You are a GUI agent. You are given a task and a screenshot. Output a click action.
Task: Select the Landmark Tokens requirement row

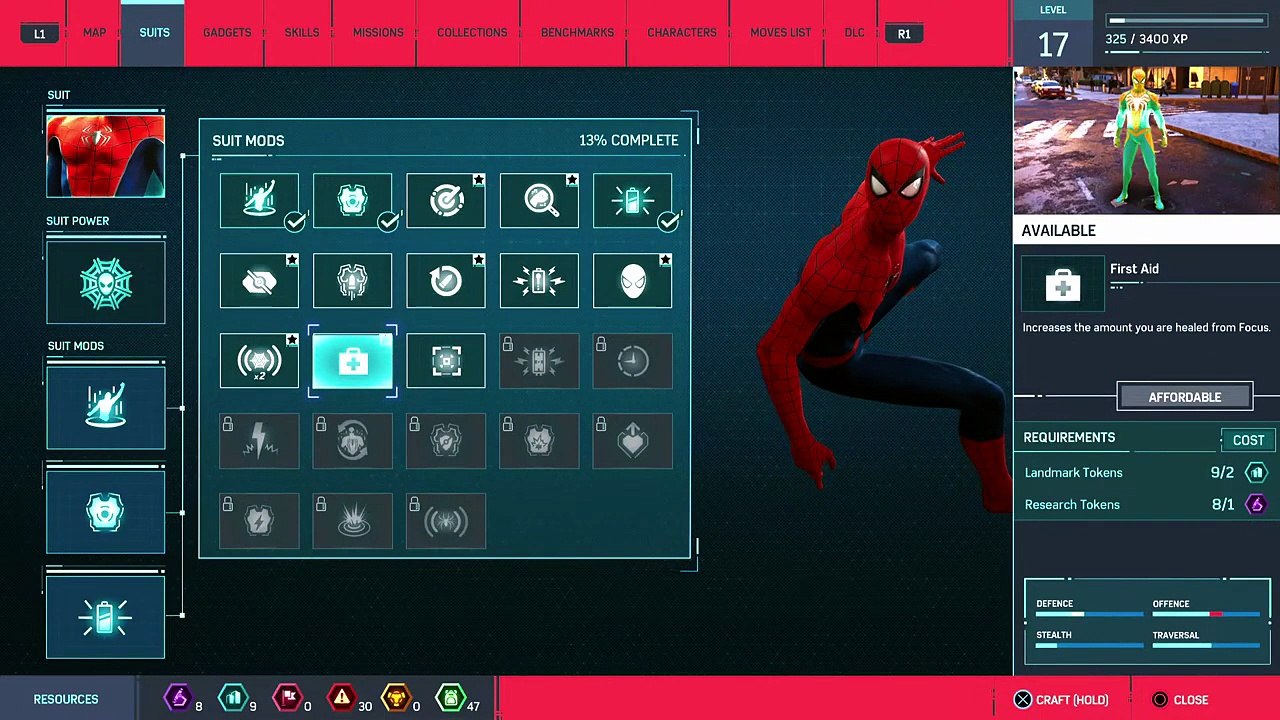(x=1147, y=473)
